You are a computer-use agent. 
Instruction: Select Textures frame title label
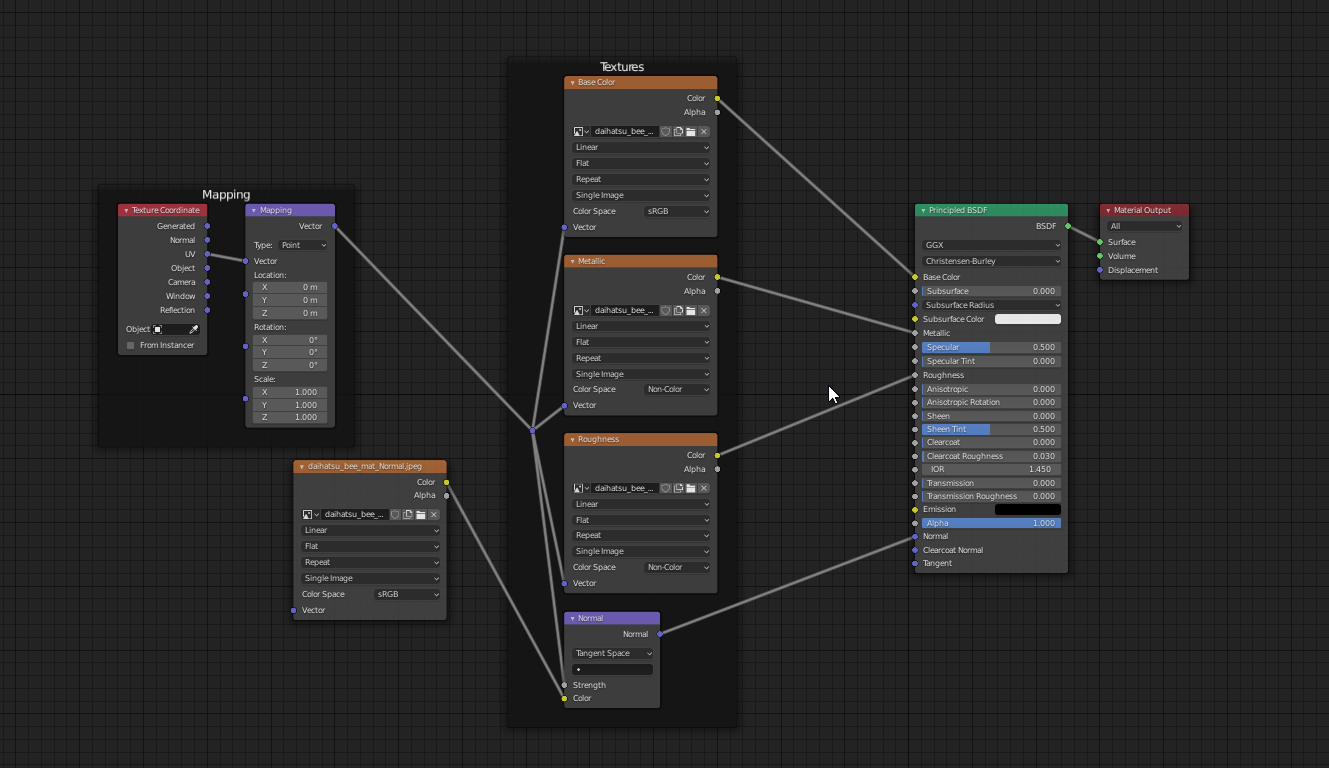click(x=622, y=67)
